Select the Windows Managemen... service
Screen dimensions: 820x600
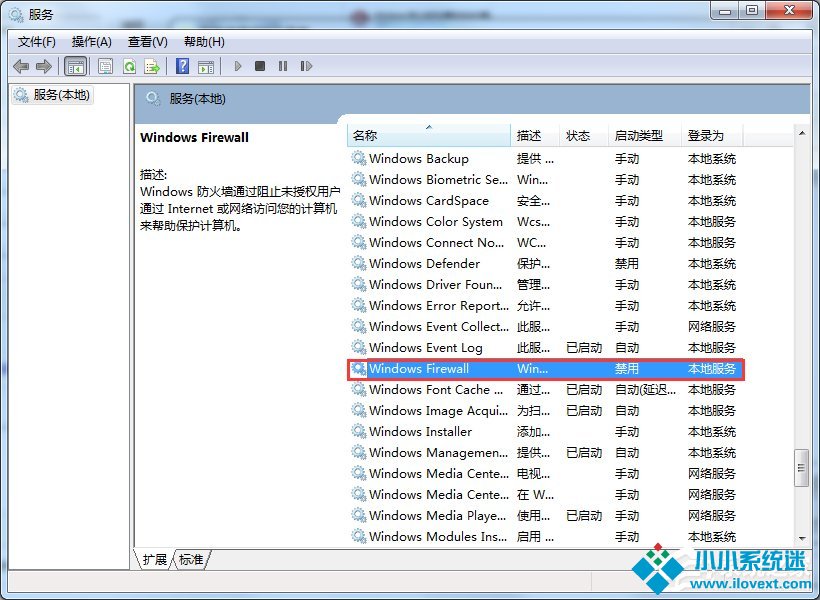pos(544,452)
